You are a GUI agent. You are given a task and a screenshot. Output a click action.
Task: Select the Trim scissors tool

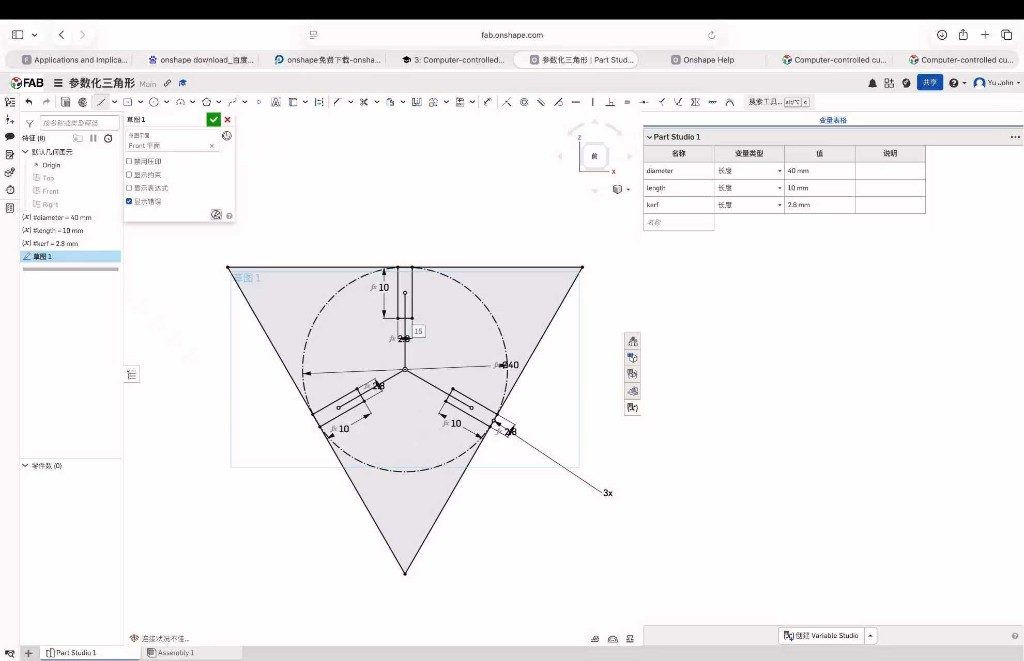(364, 102)
